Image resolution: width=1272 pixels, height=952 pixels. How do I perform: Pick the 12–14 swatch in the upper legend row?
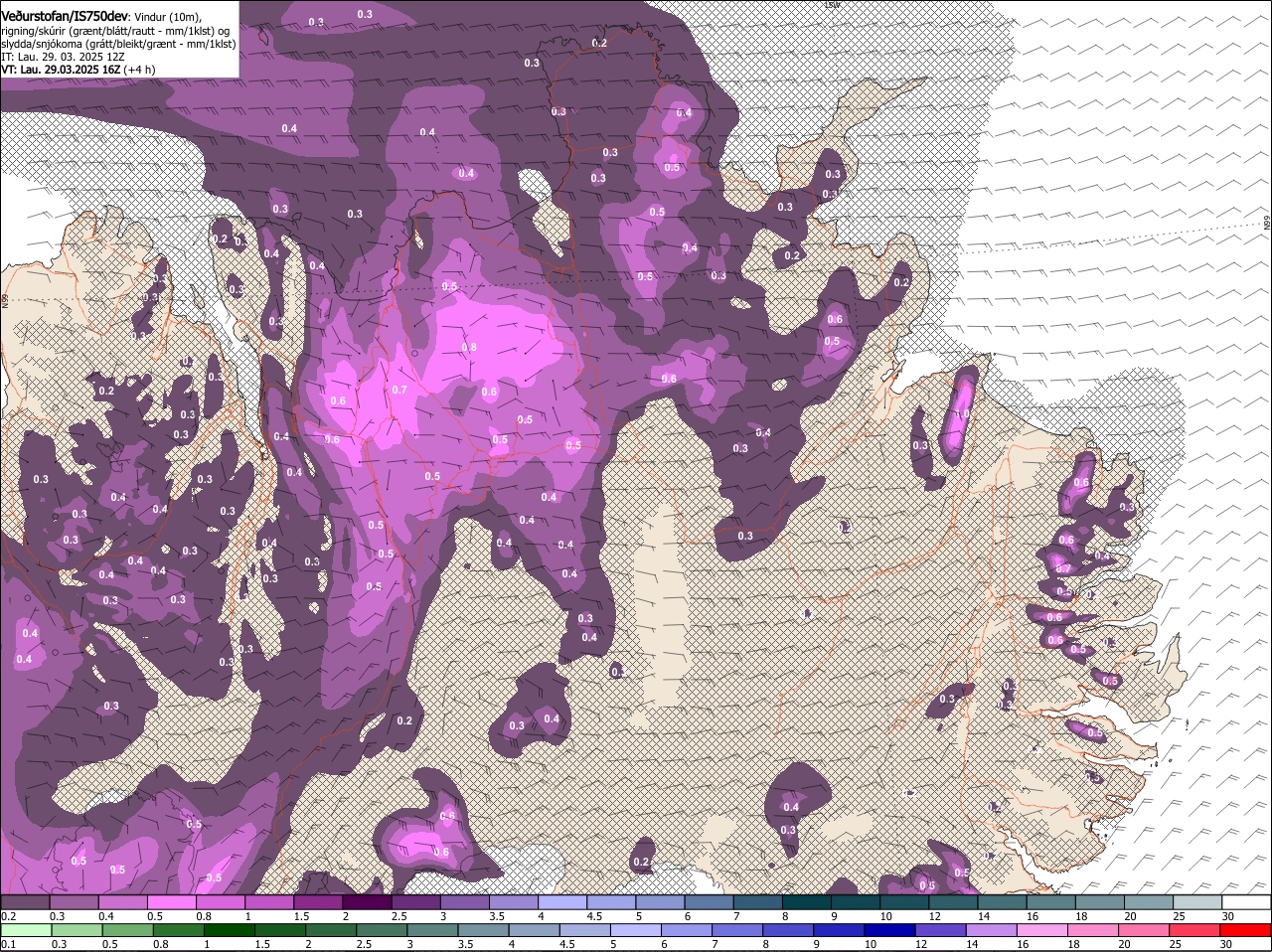(954, 902)
